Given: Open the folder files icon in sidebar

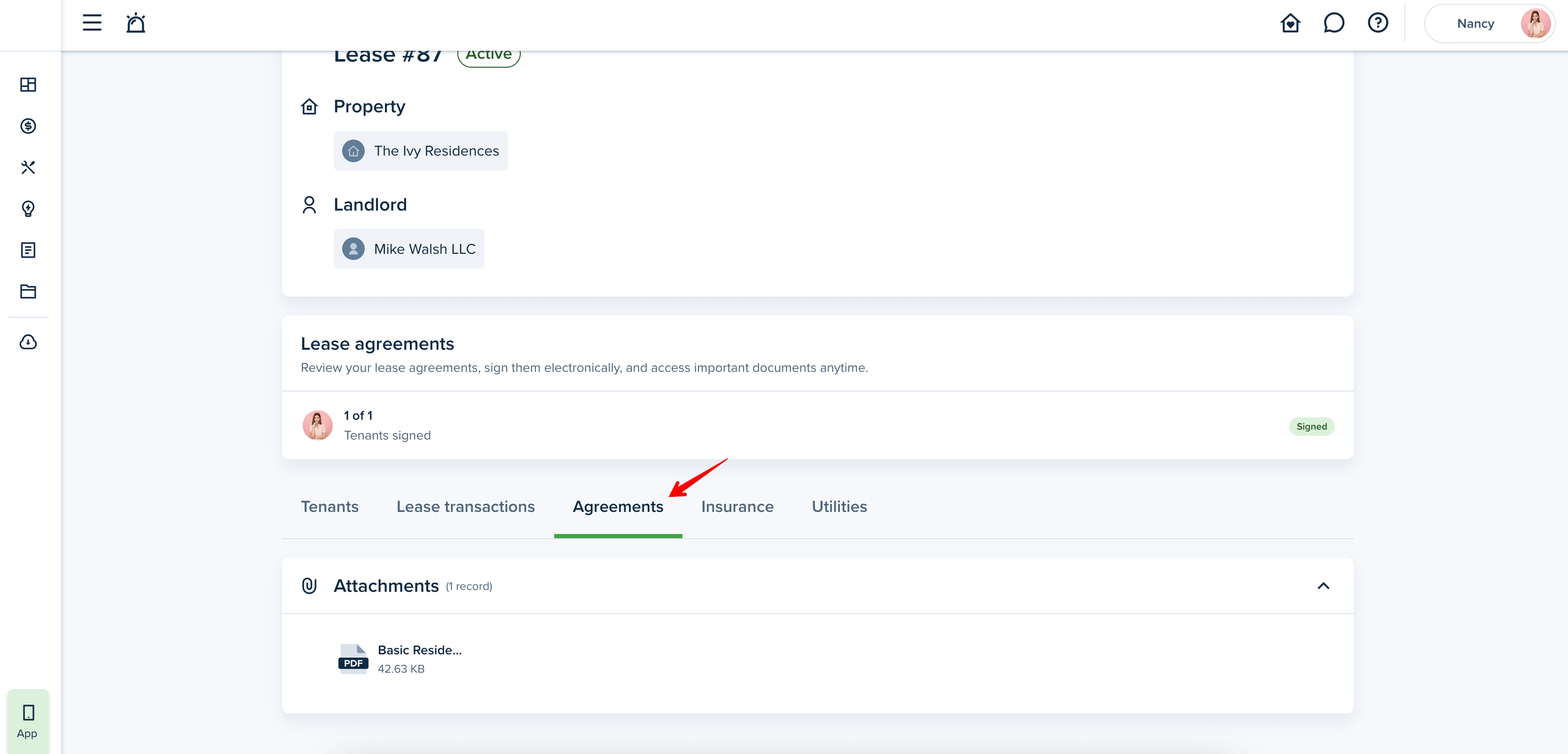Looking at the screenshot, I should click(28, 291).
